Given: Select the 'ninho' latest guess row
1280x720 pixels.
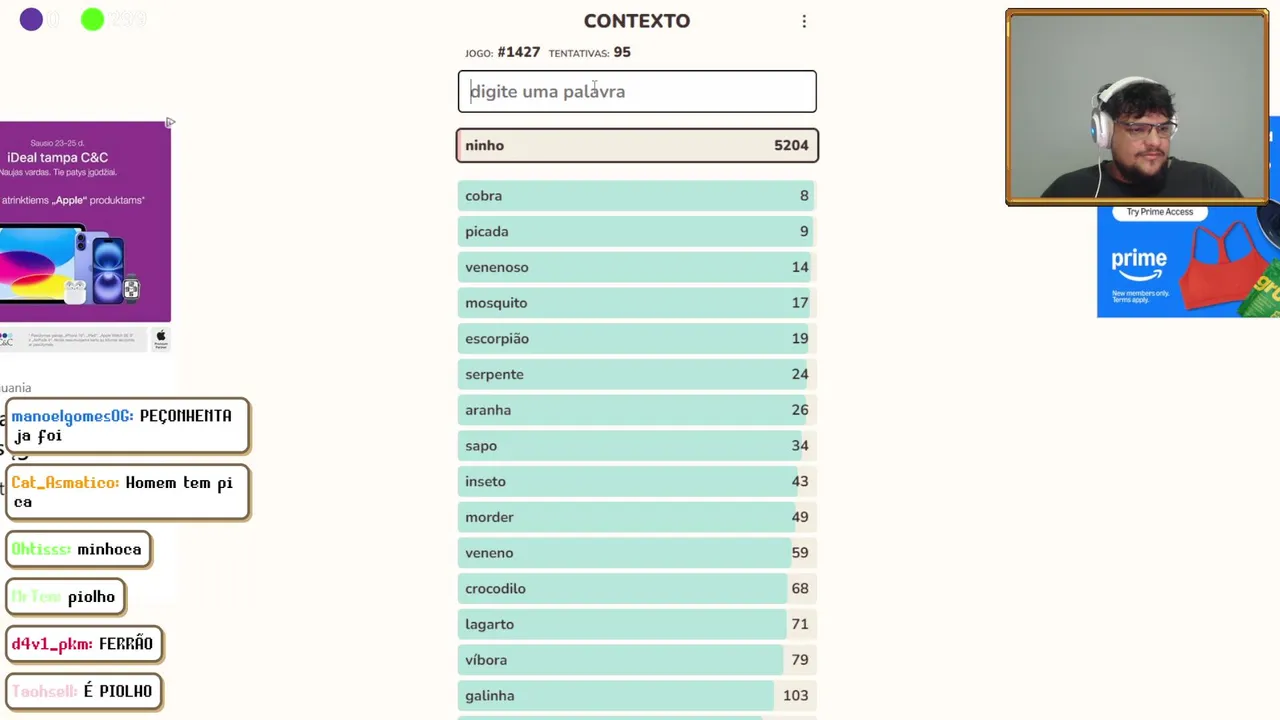Looking at the screenshot, I should click(x=637, y=146).
